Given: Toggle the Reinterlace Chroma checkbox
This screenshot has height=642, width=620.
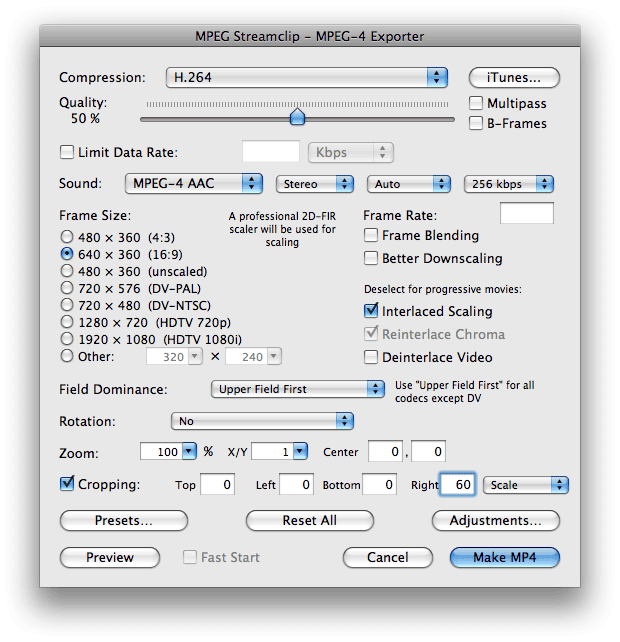Looking at the screenshot, I should 371,334.
